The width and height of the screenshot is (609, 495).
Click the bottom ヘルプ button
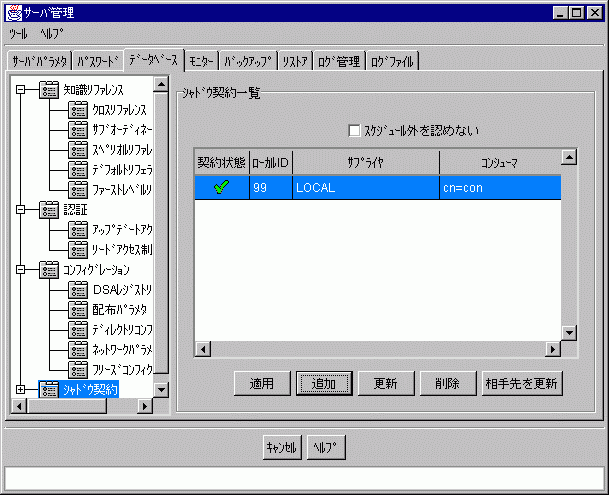326,448
